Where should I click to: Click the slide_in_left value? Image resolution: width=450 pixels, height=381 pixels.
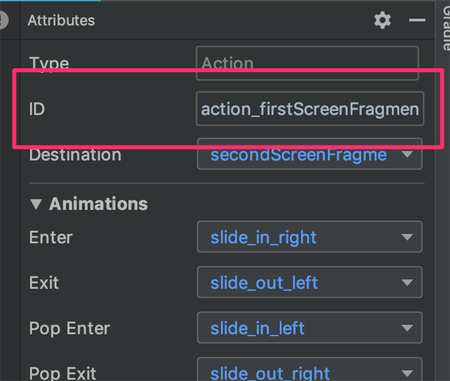[257, 328]
